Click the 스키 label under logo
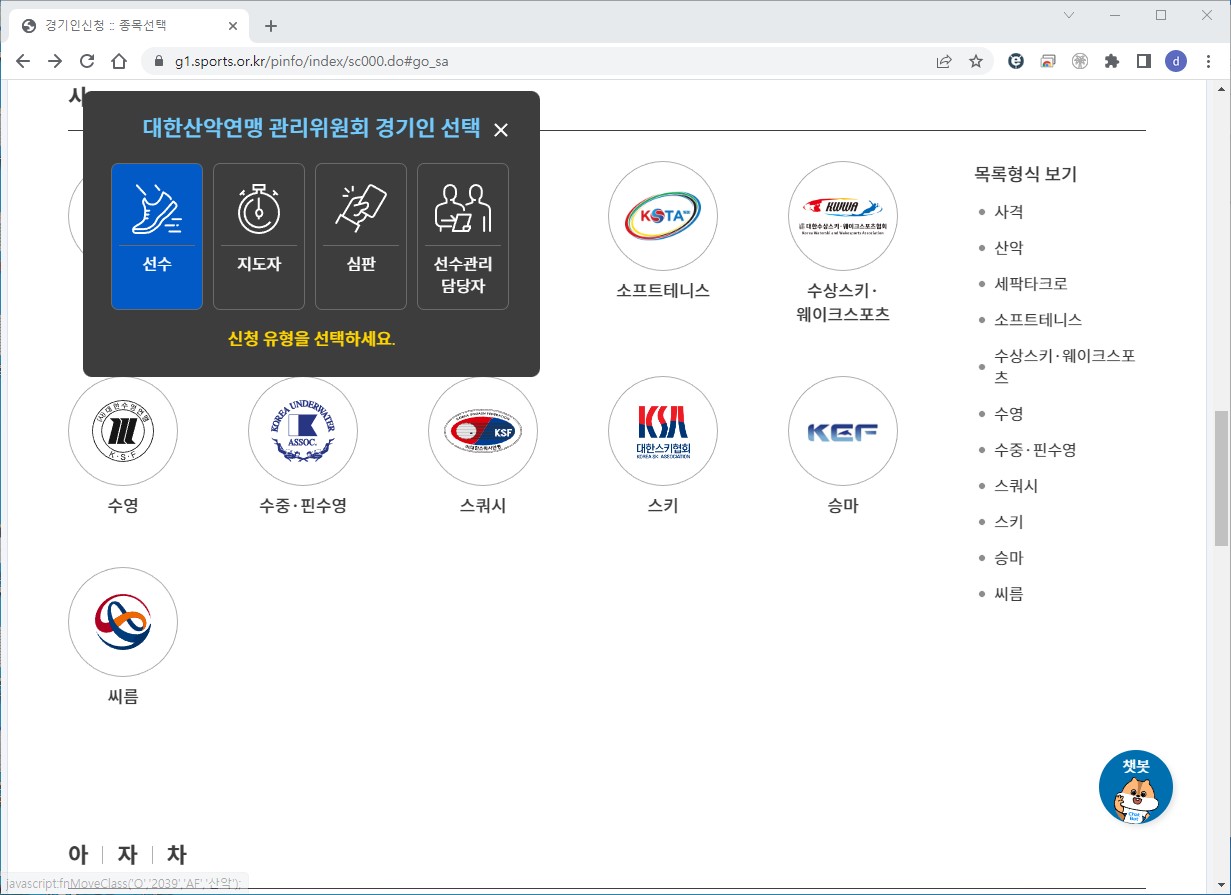The width and height of the screenshot is (1231, 895). click(x=663, y=506)
